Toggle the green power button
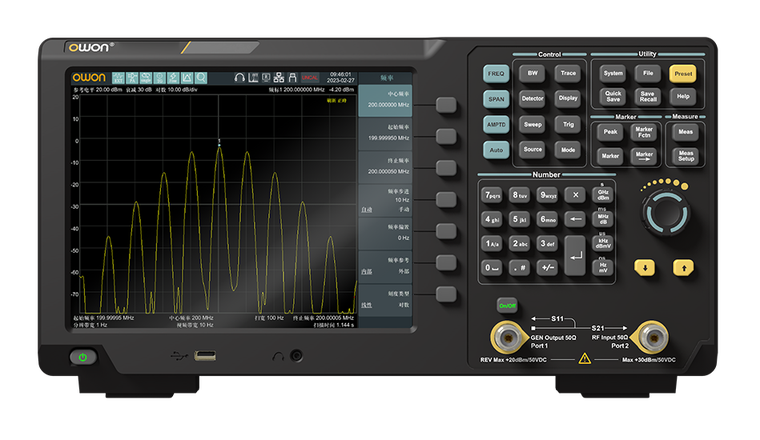Image resolution: width=760 pixels, height=440 pixels. click(83, 358)
